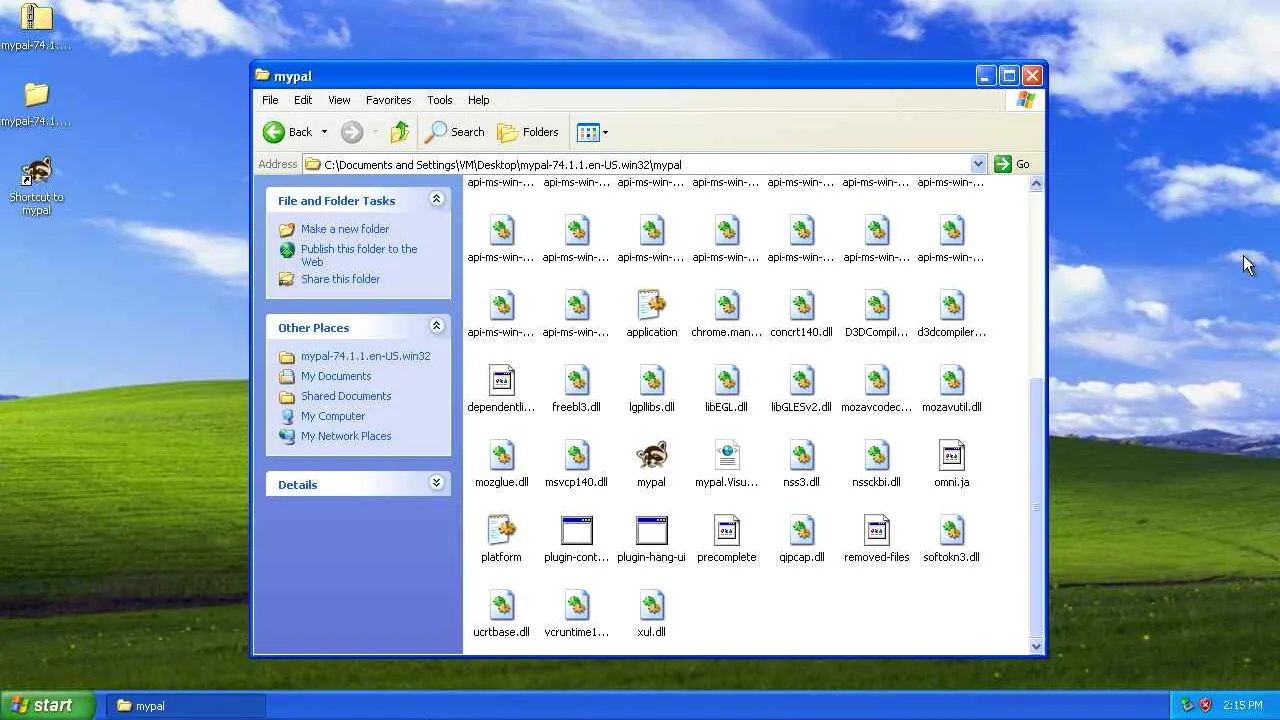Screen dimensions: 1280x720
Task: Select the plugin-hang-ui executable icon
Action: (651, 531)
